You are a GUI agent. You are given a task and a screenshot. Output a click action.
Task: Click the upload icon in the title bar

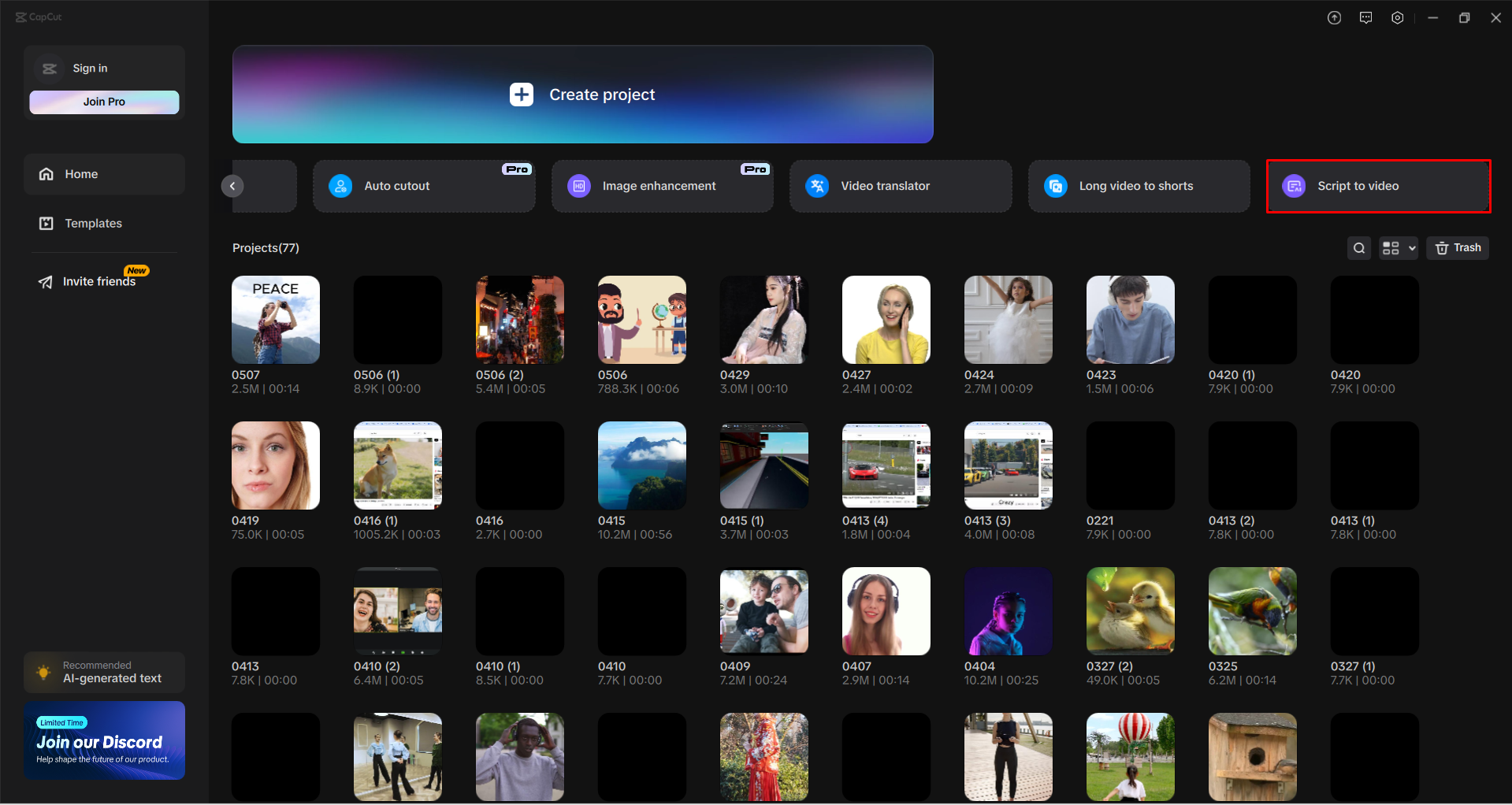(x=1335, y=17)
